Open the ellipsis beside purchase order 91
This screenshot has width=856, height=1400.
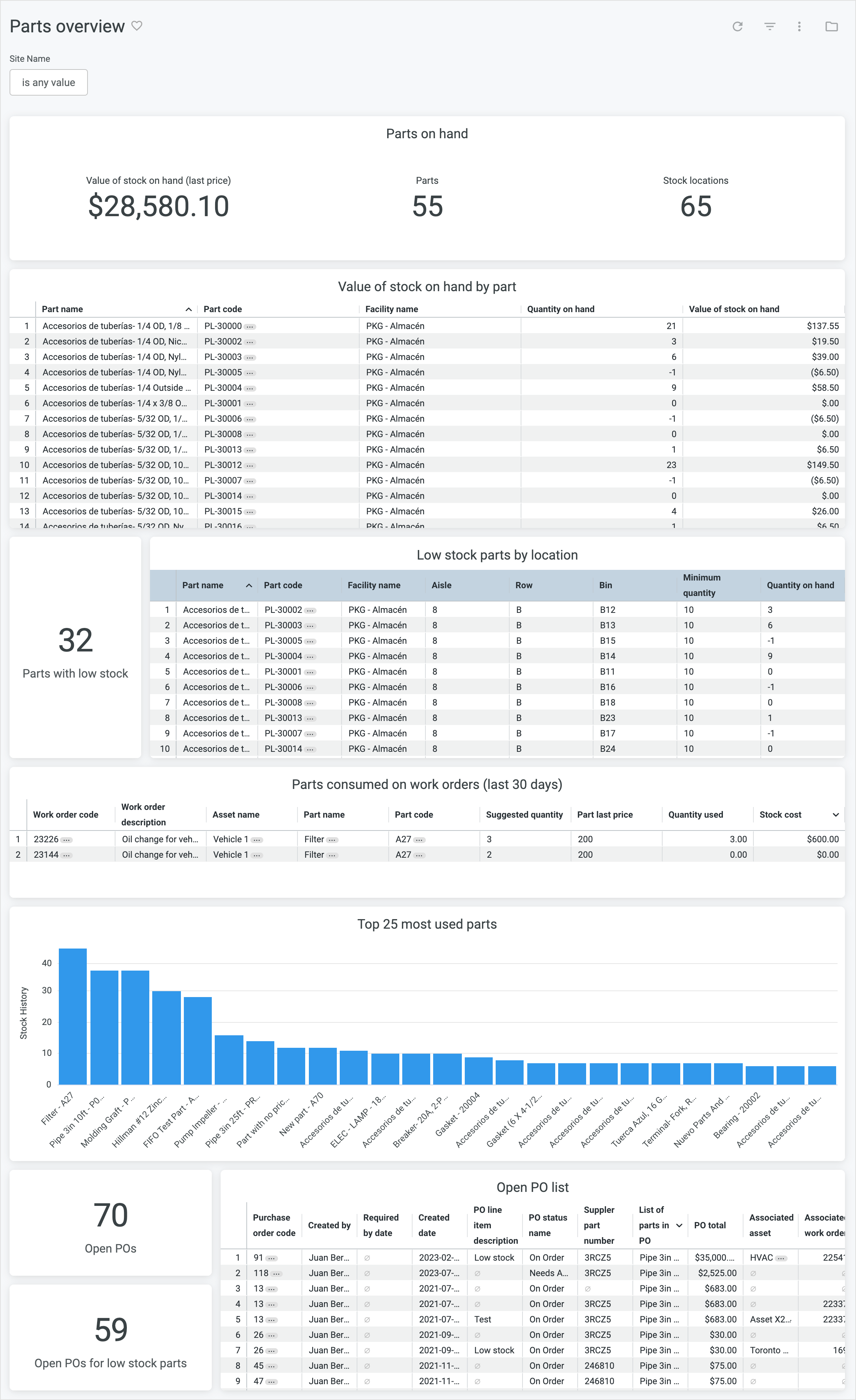click(x=272, y=1257)
